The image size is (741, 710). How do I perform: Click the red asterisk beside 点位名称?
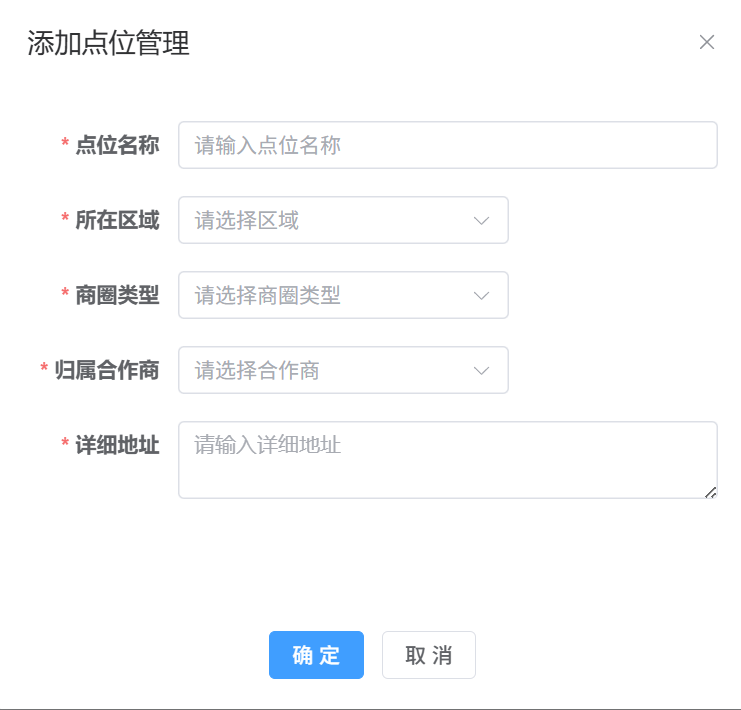[x=65, y=146]
